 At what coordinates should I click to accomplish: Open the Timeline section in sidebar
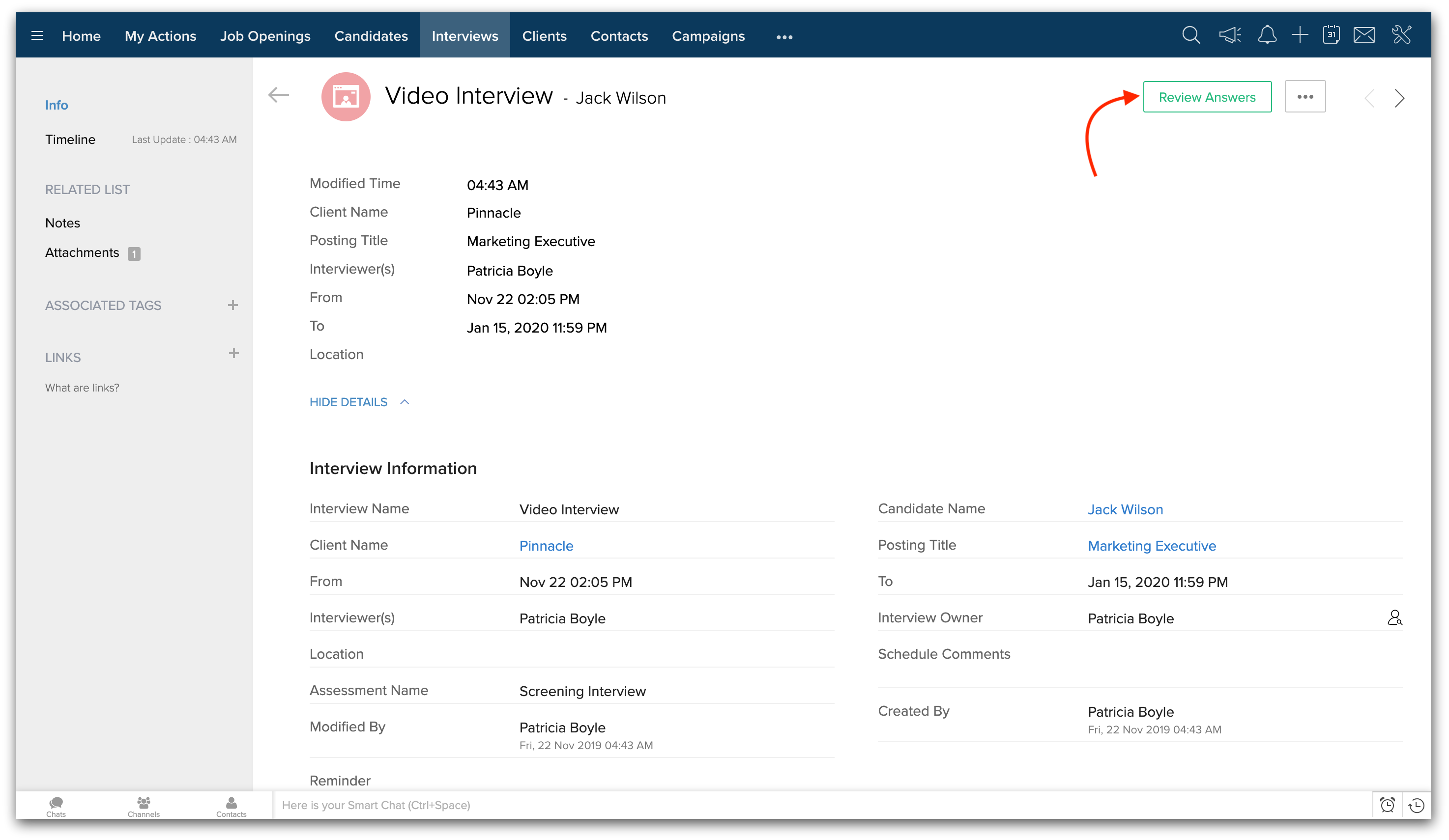(70, 140)
